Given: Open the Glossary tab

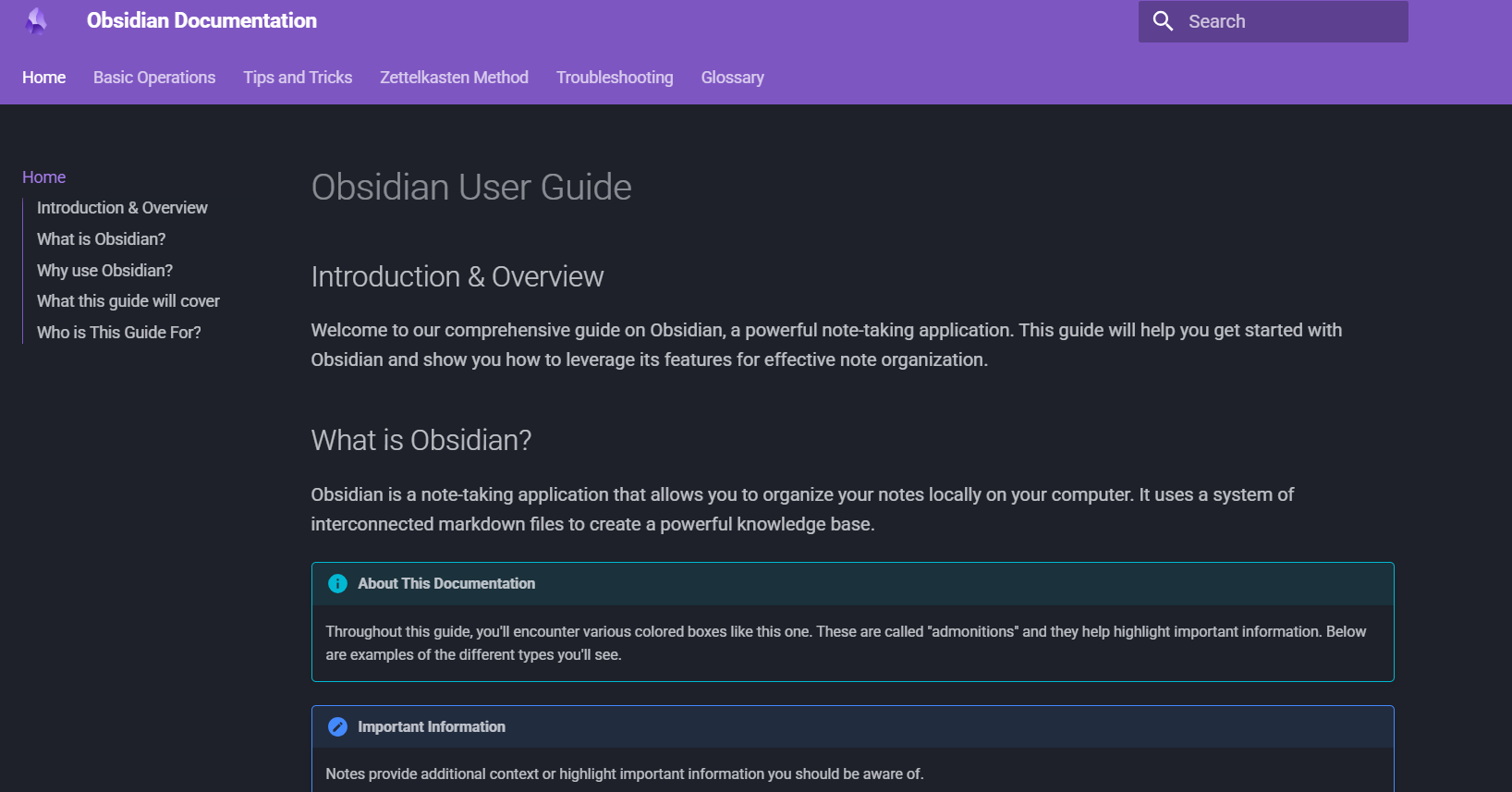Looking at the screenshot, I should pos(732,78).
